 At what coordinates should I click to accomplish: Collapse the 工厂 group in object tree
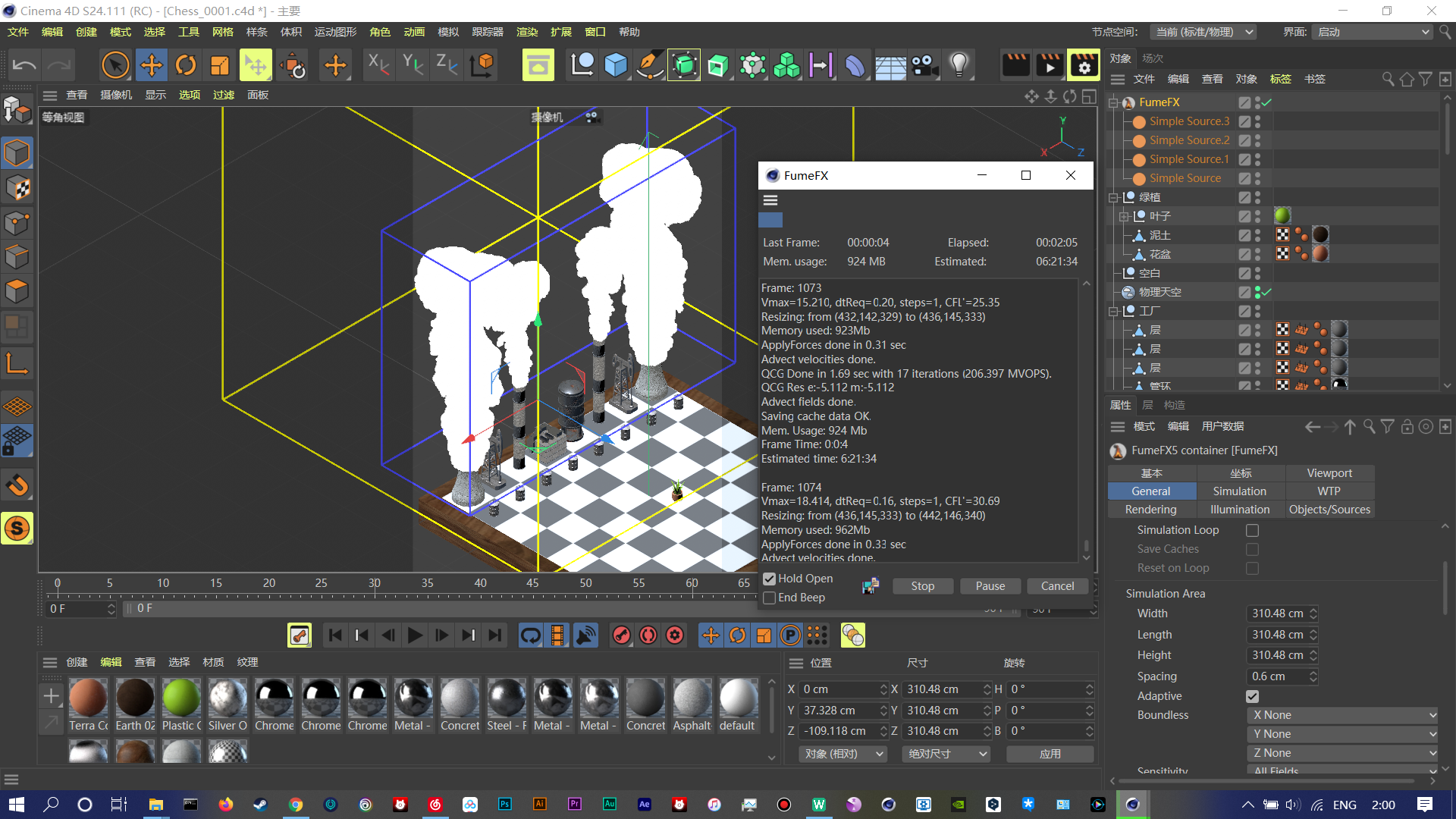(1113, 311)
